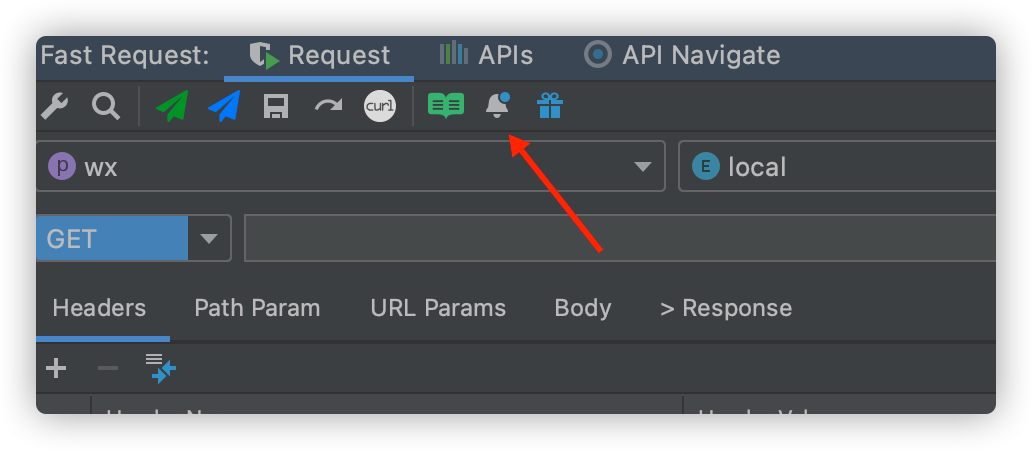Click the request URL input field

[620, 239]
